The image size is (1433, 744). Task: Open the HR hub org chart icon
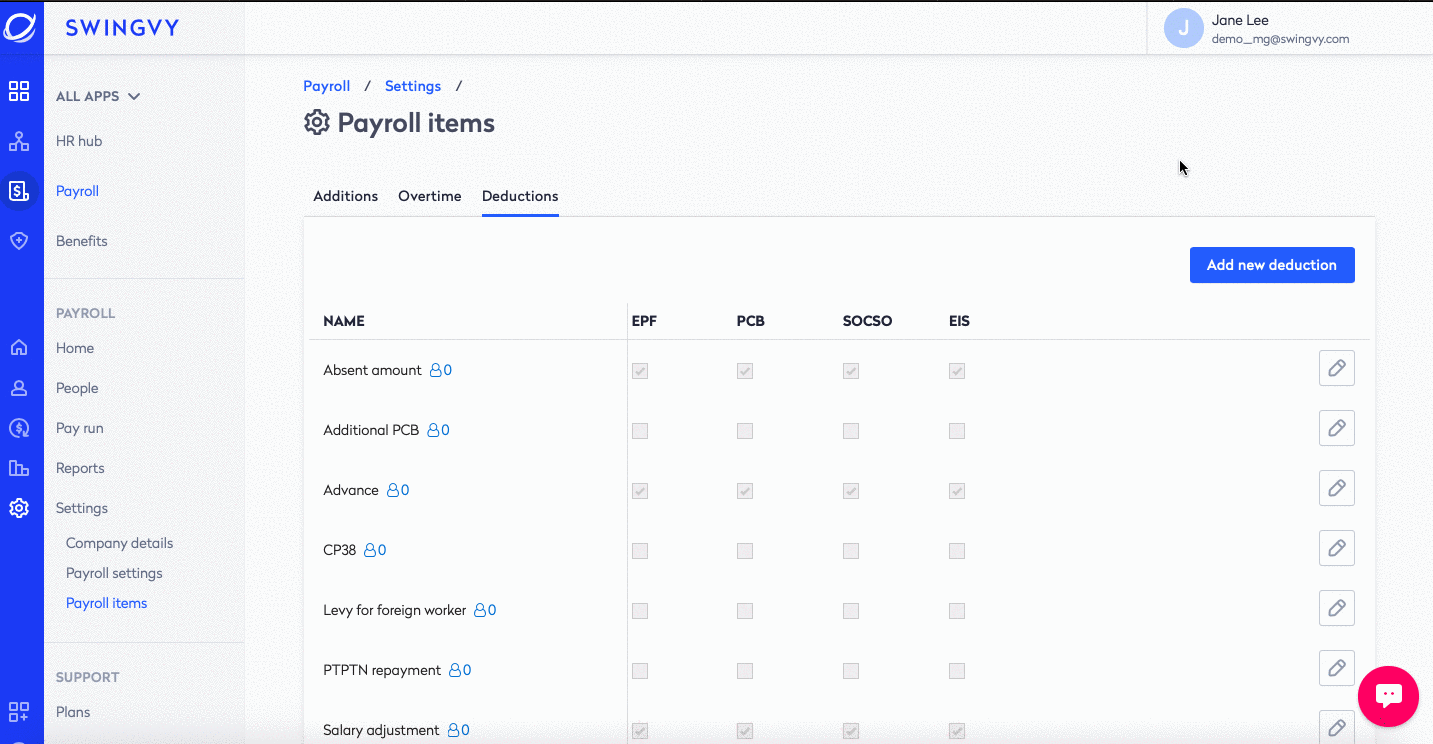click(19, 141)
